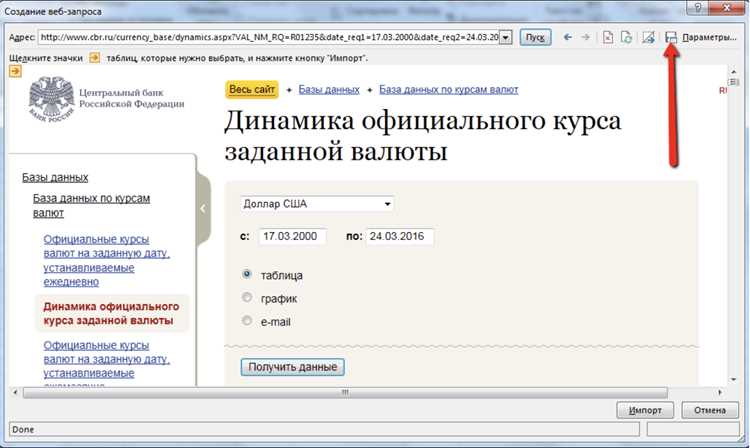Click the Получить данные button
This screenshot has height=448, width=750.
click(x=293, y=367)
